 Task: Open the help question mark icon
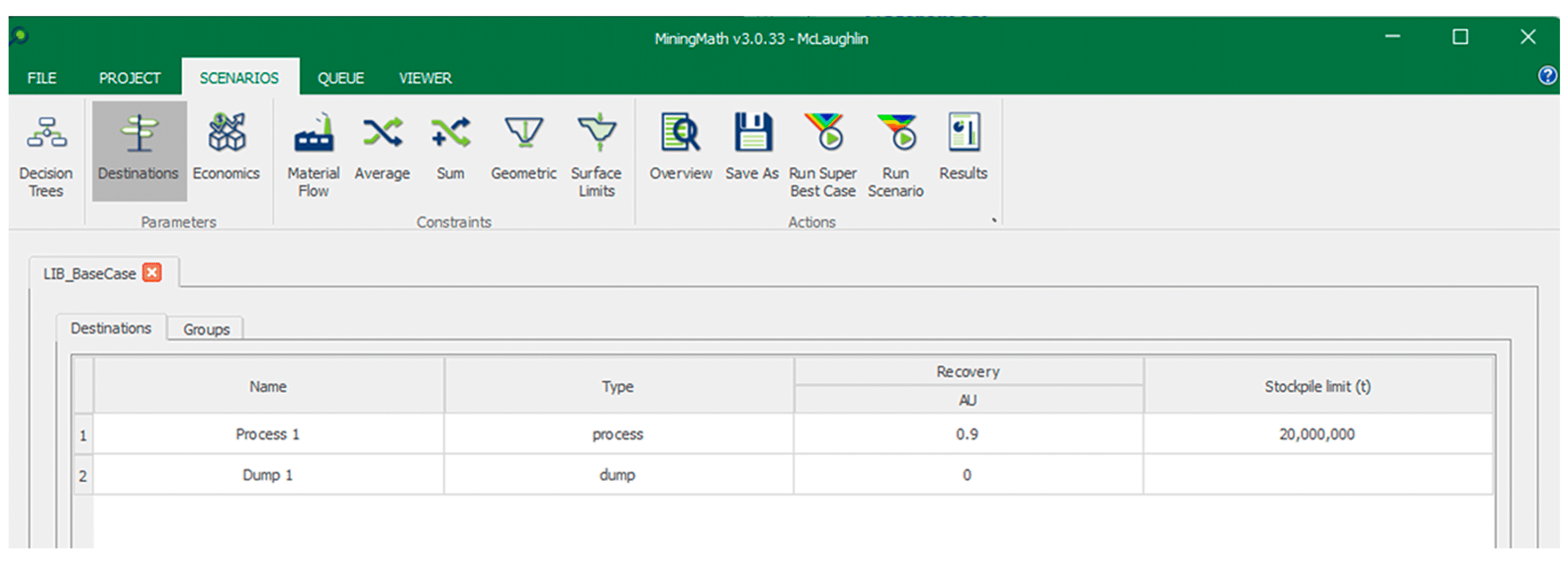pyautogui.click(x=1547, y=76)
